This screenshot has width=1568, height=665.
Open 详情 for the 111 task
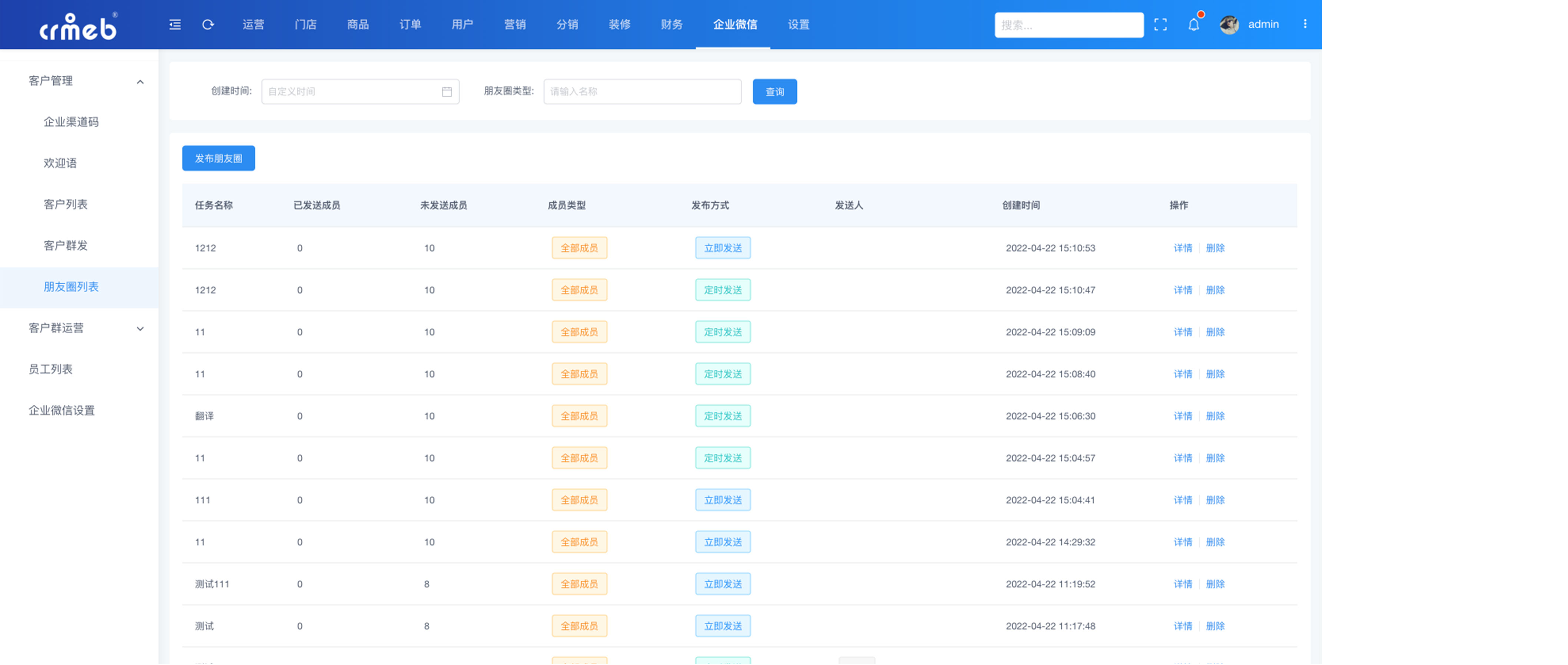[x=1183, y=500]
